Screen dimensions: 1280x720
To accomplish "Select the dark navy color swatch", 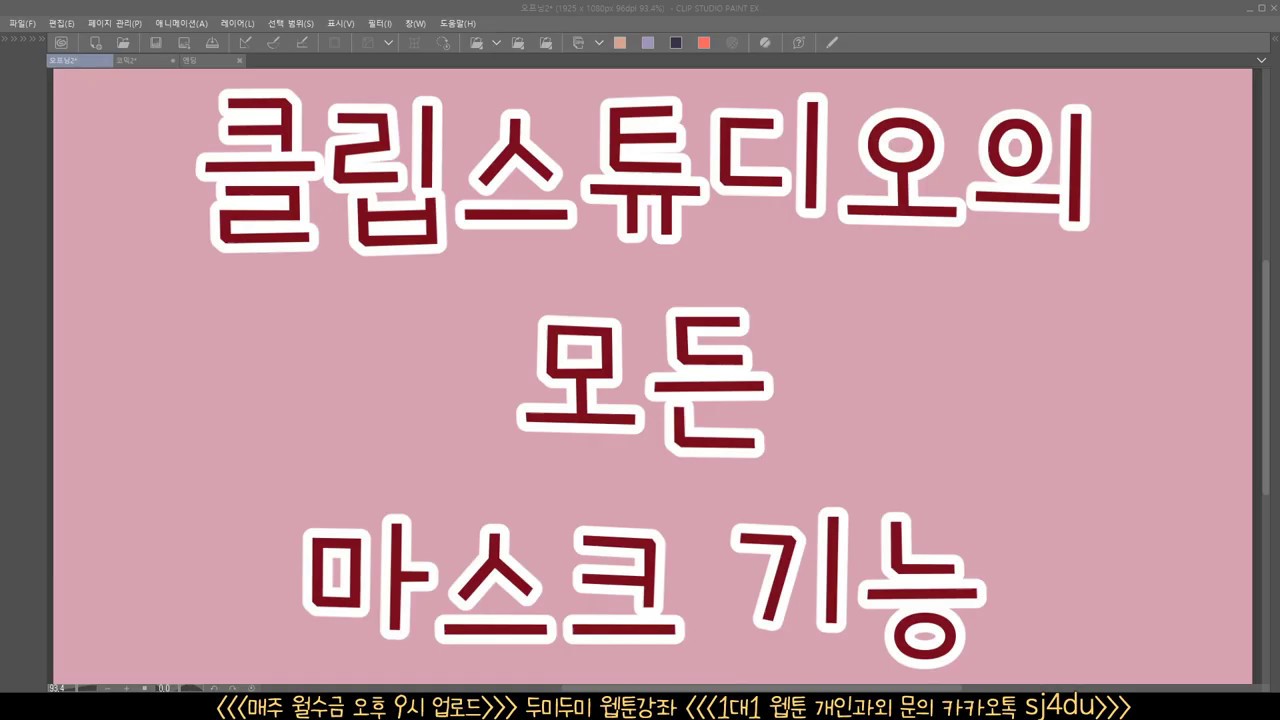I will [676, 43].
